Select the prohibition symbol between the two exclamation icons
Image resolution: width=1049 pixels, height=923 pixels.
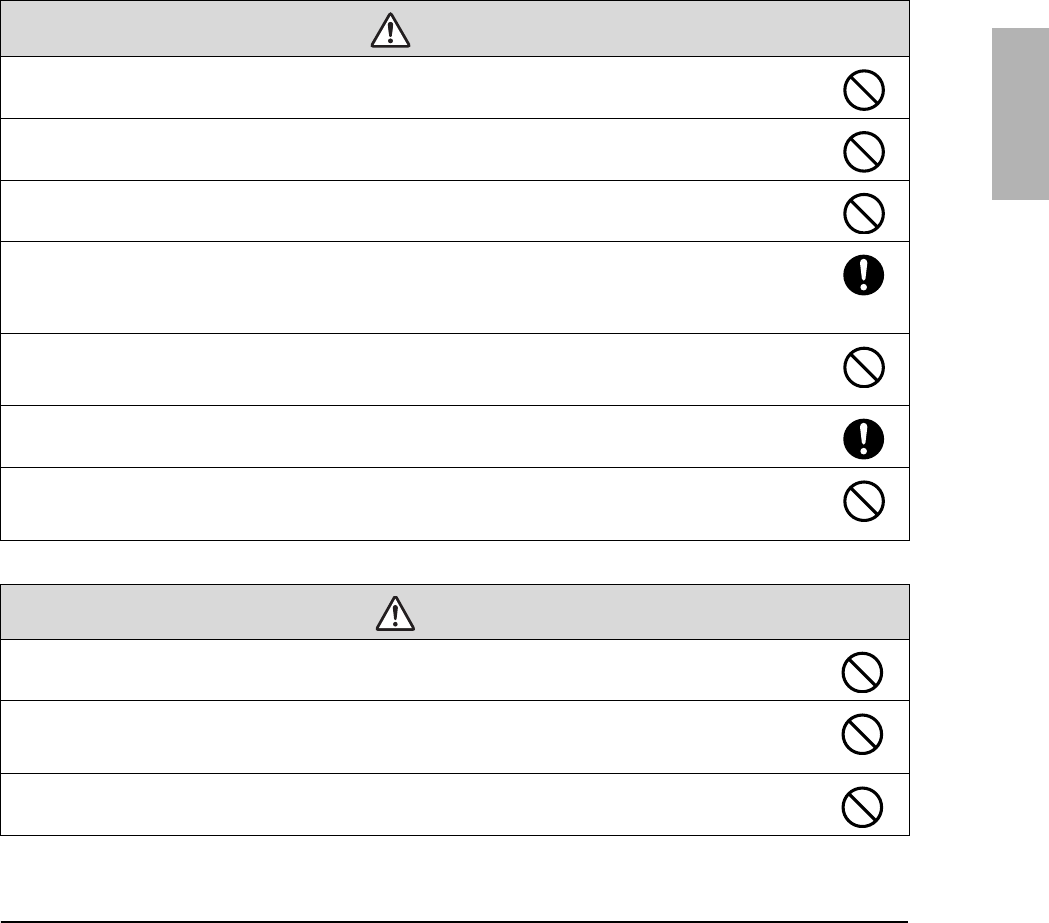pyautogui.click(x=861, y=371)
